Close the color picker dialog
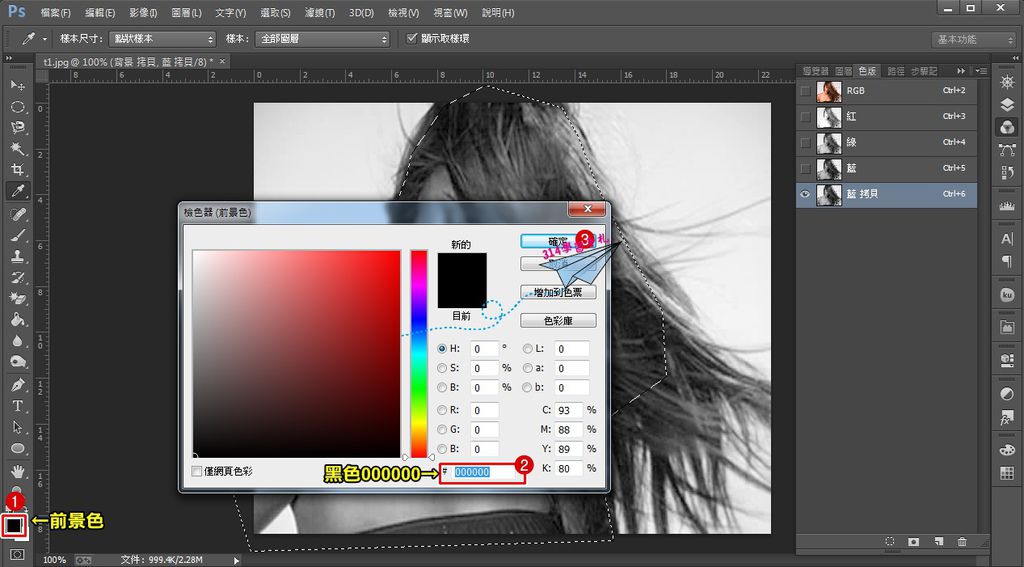This screenshot has width=1024, height=567. (587, 209)
